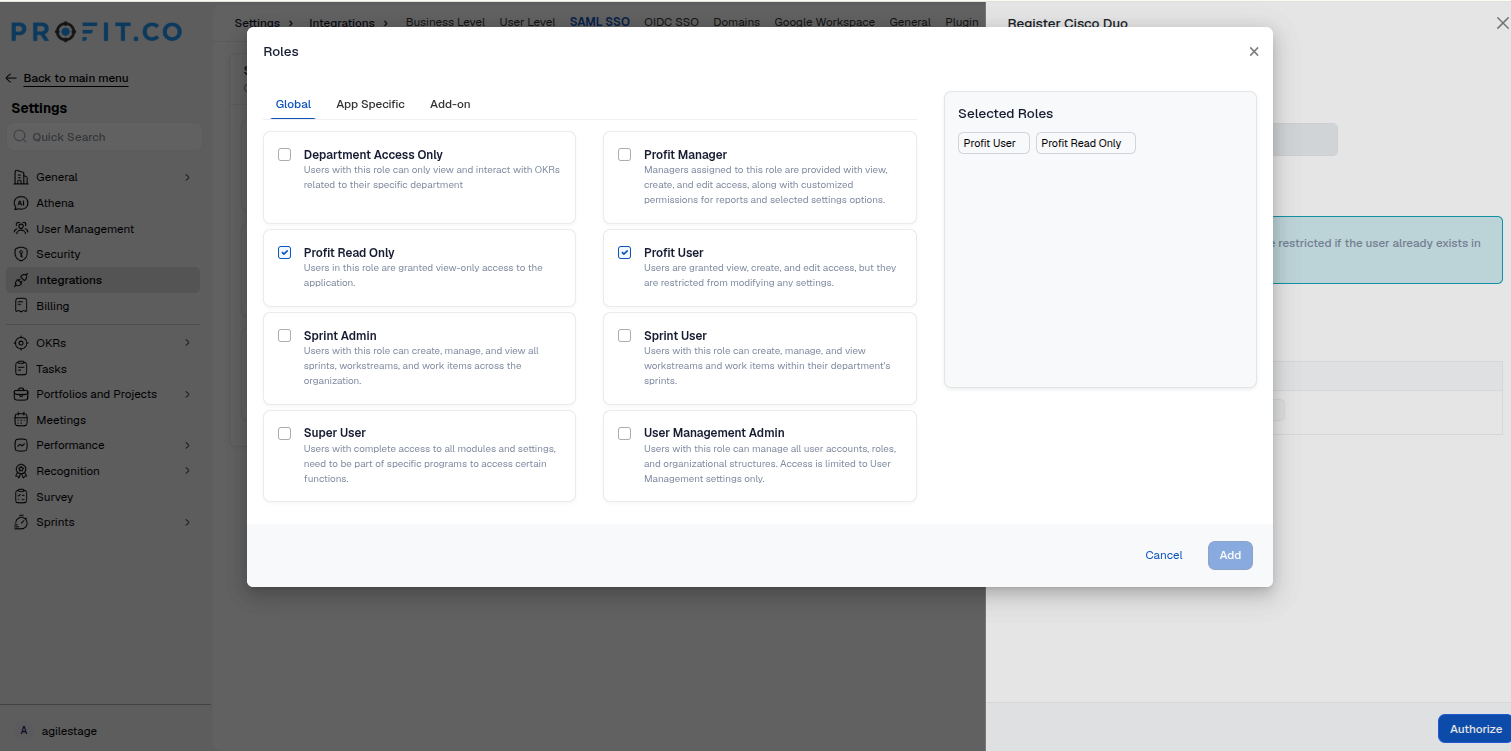Viewport: 1511px width, 751px height.
Task: Close the Register Cisco Duo panel
Action: pos(1501,24)
